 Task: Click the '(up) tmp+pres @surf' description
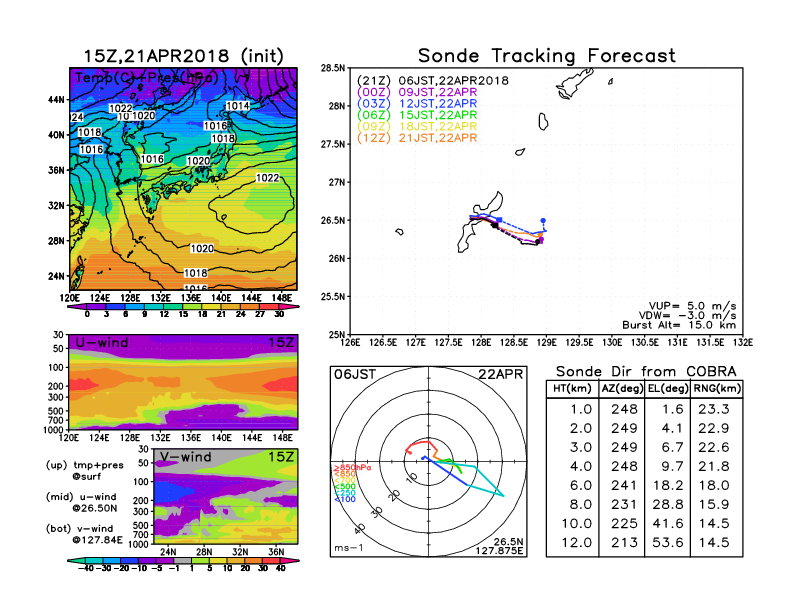tap(84, 471)
